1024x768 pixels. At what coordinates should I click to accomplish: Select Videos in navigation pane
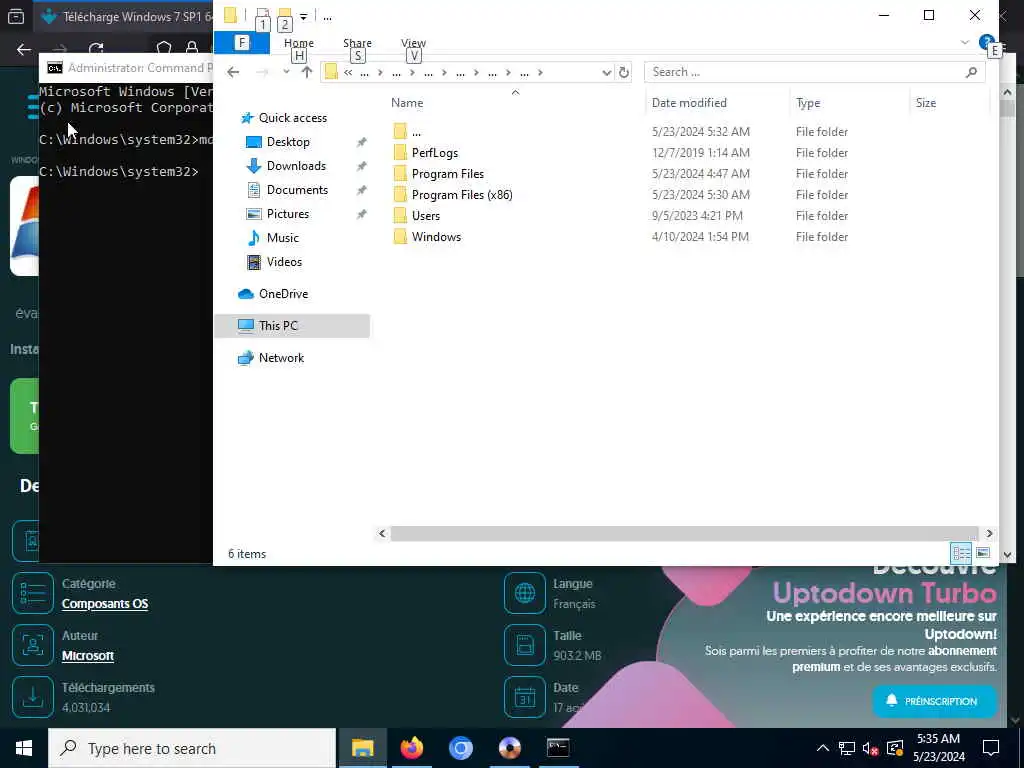(284, 262)
